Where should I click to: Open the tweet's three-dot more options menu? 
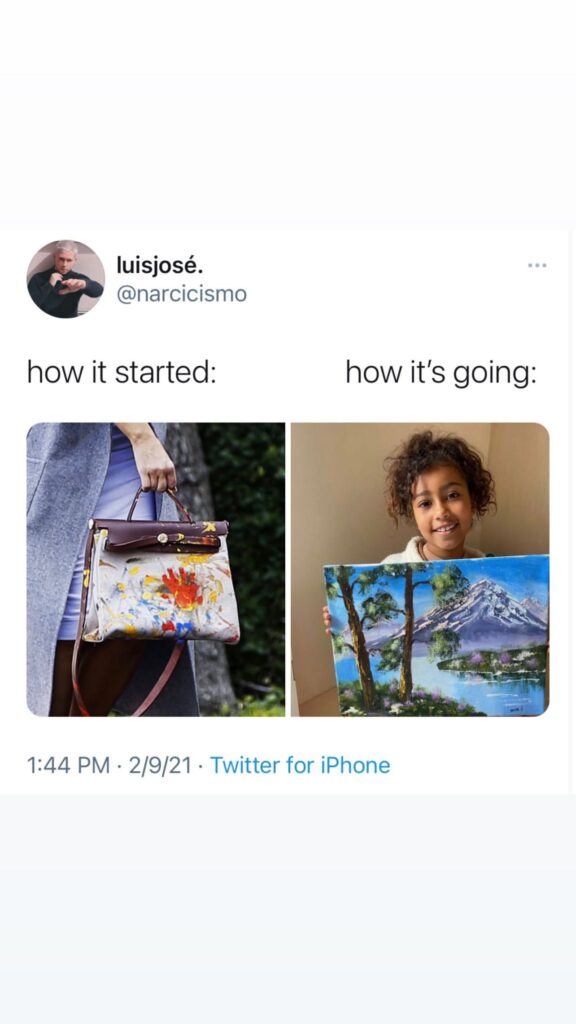[537, 265]
